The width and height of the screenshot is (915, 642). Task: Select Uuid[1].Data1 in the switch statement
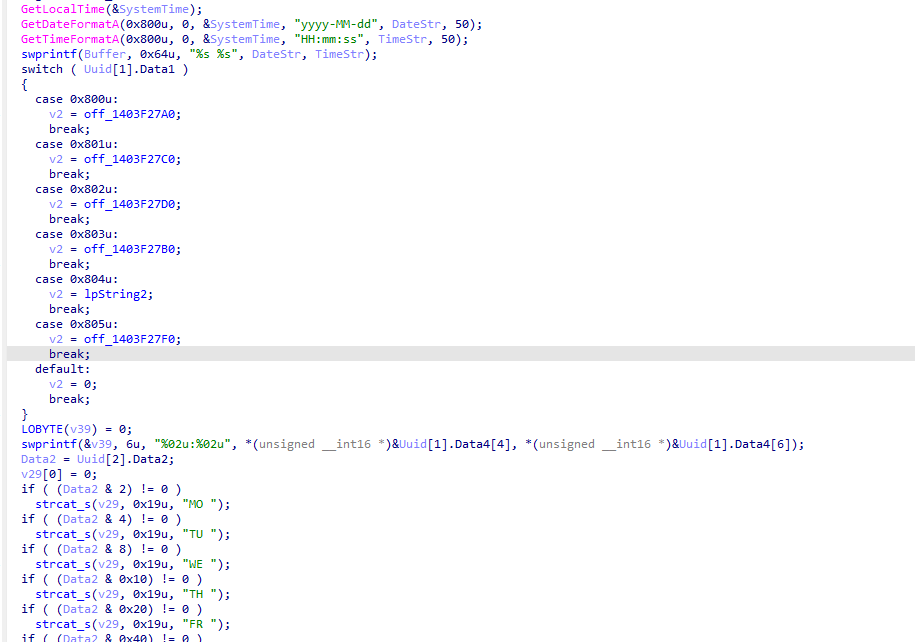(x=129, y=69)
